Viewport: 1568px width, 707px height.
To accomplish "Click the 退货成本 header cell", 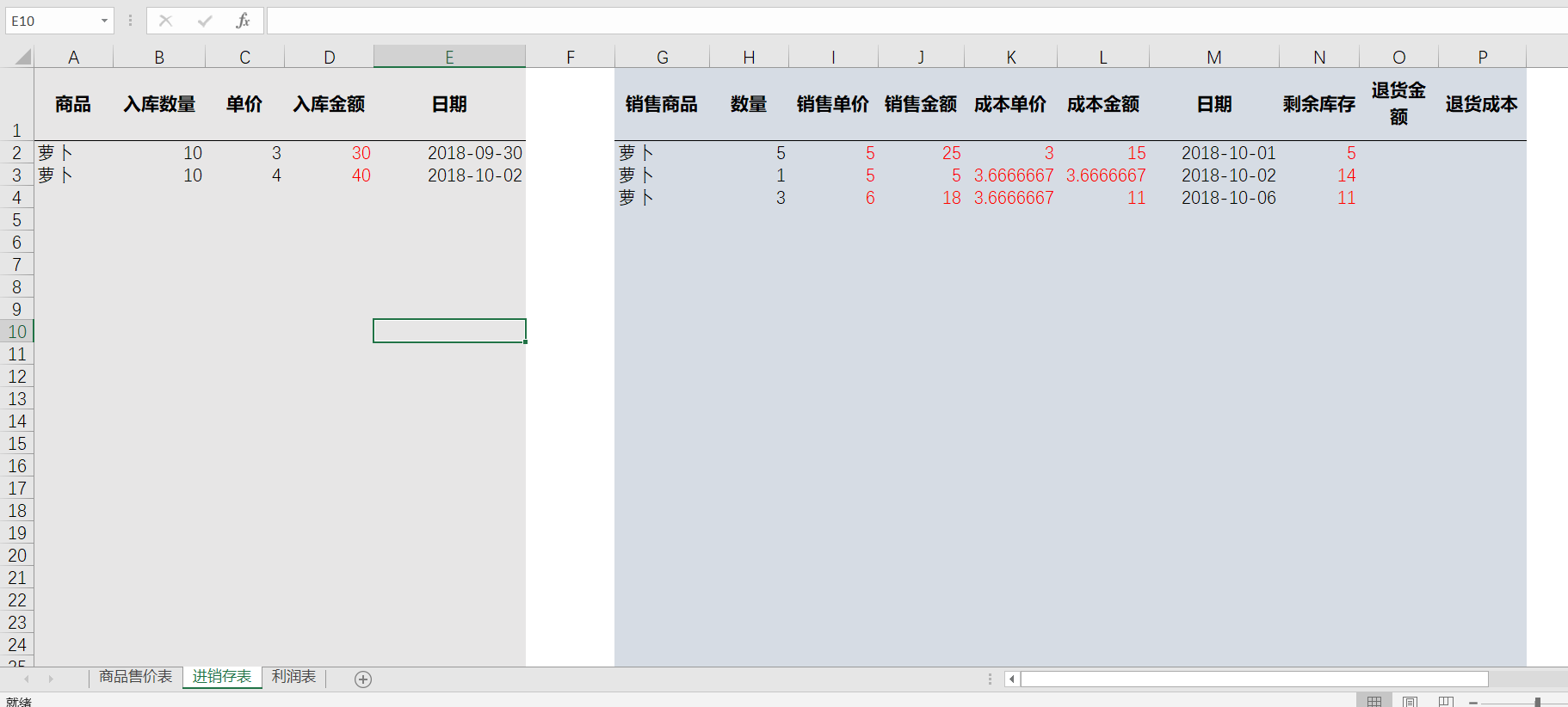I will pos(1483,104).
